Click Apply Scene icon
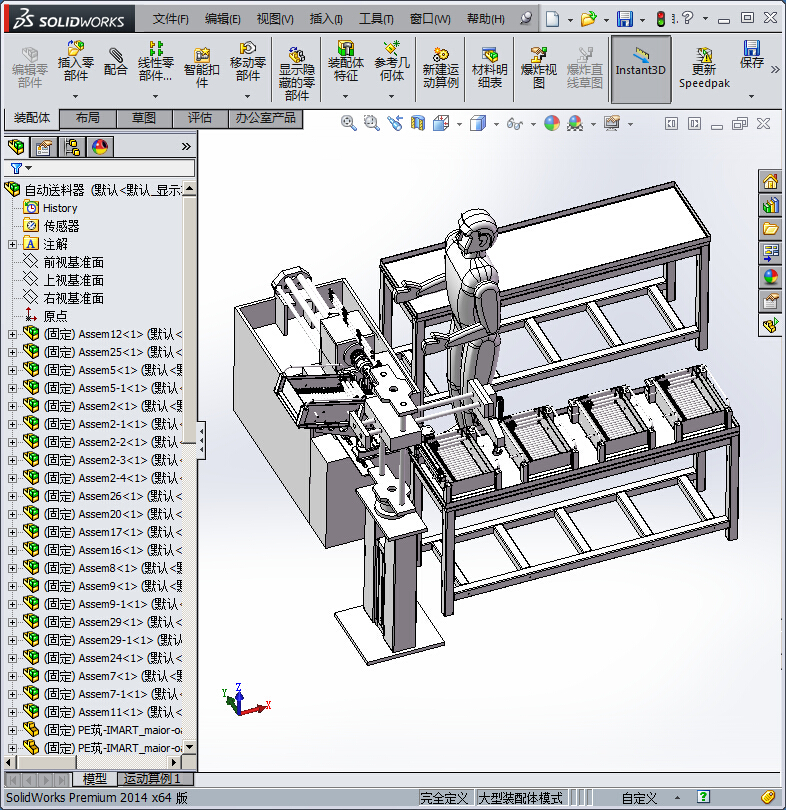The width and height of the screenshot is (786, 810). tap(575, 123)
